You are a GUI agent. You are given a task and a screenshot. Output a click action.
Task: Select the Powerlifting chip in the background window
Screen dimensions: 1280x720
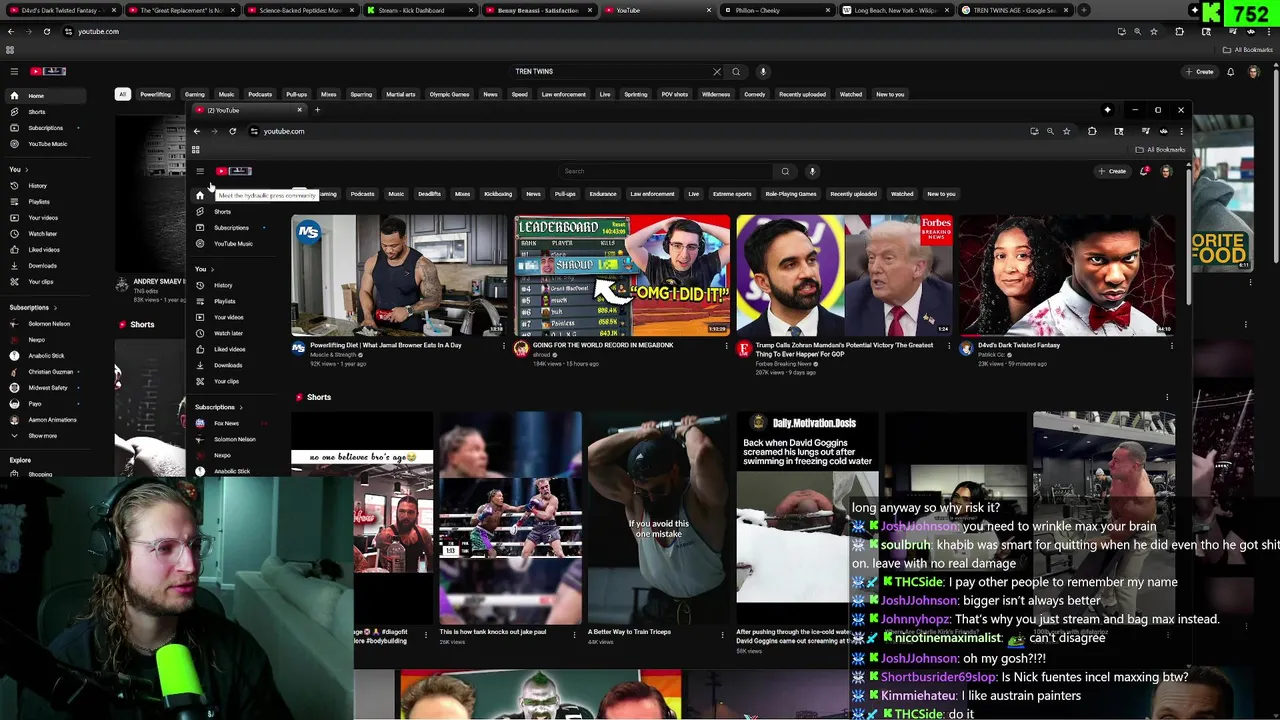pos(155,95)
